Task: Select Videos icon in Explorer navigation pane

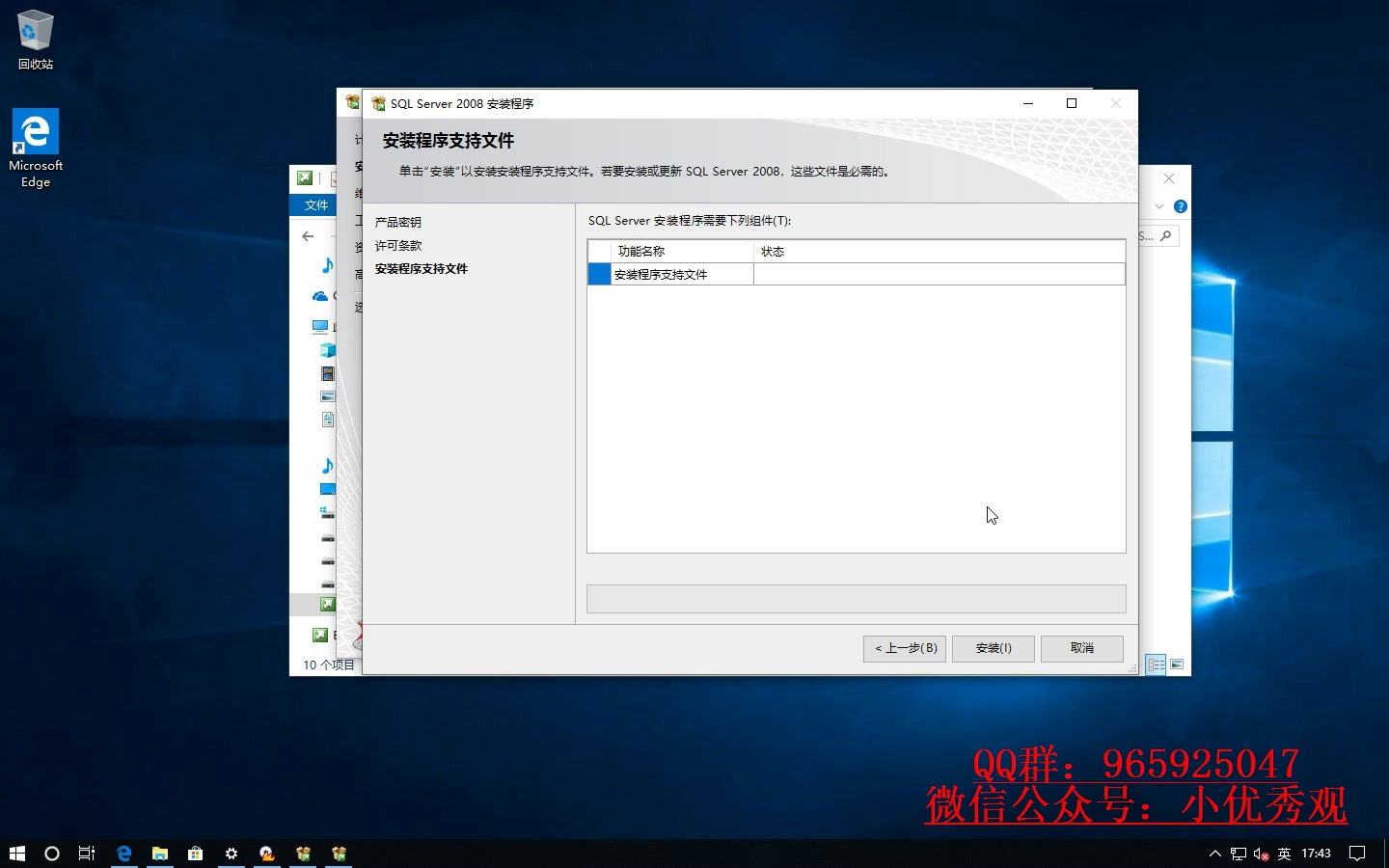Action: [328, 373]
